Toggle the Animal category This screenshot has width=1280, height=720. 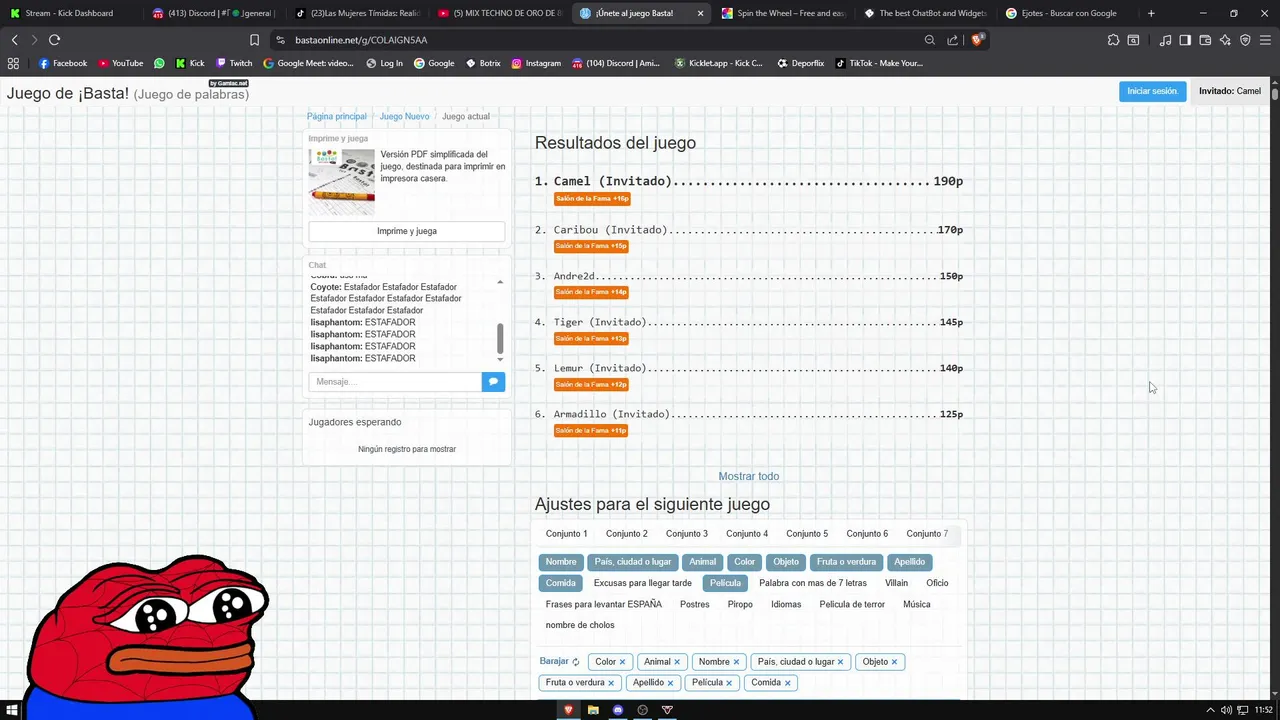click(x=703, y=562)
